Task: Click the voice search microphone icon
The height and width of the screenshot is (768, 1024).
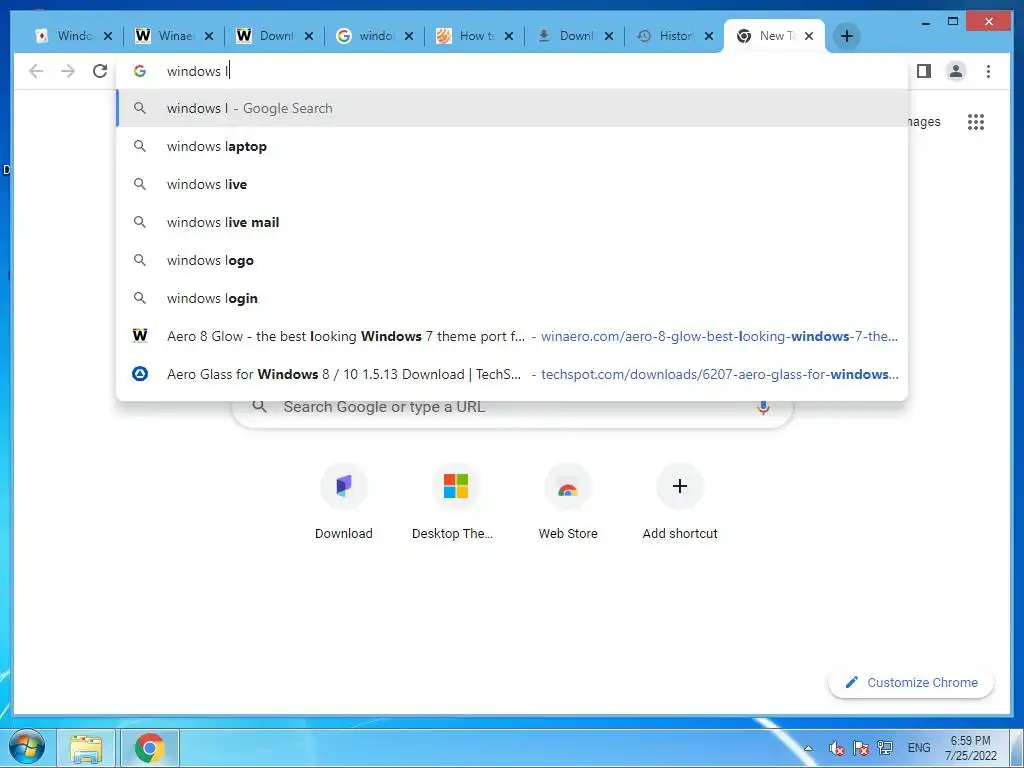Action: pos(763,407)
